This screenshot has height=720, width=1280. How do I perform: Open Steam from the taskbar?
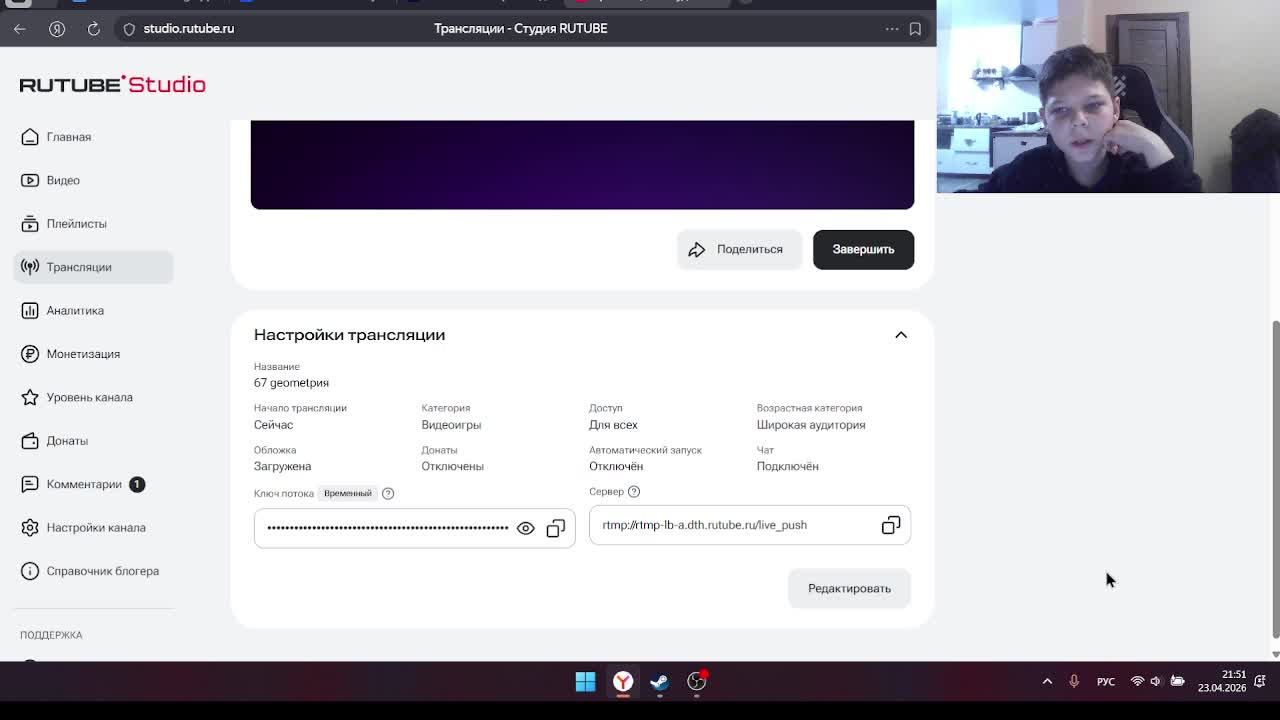[x=660, y=682]
